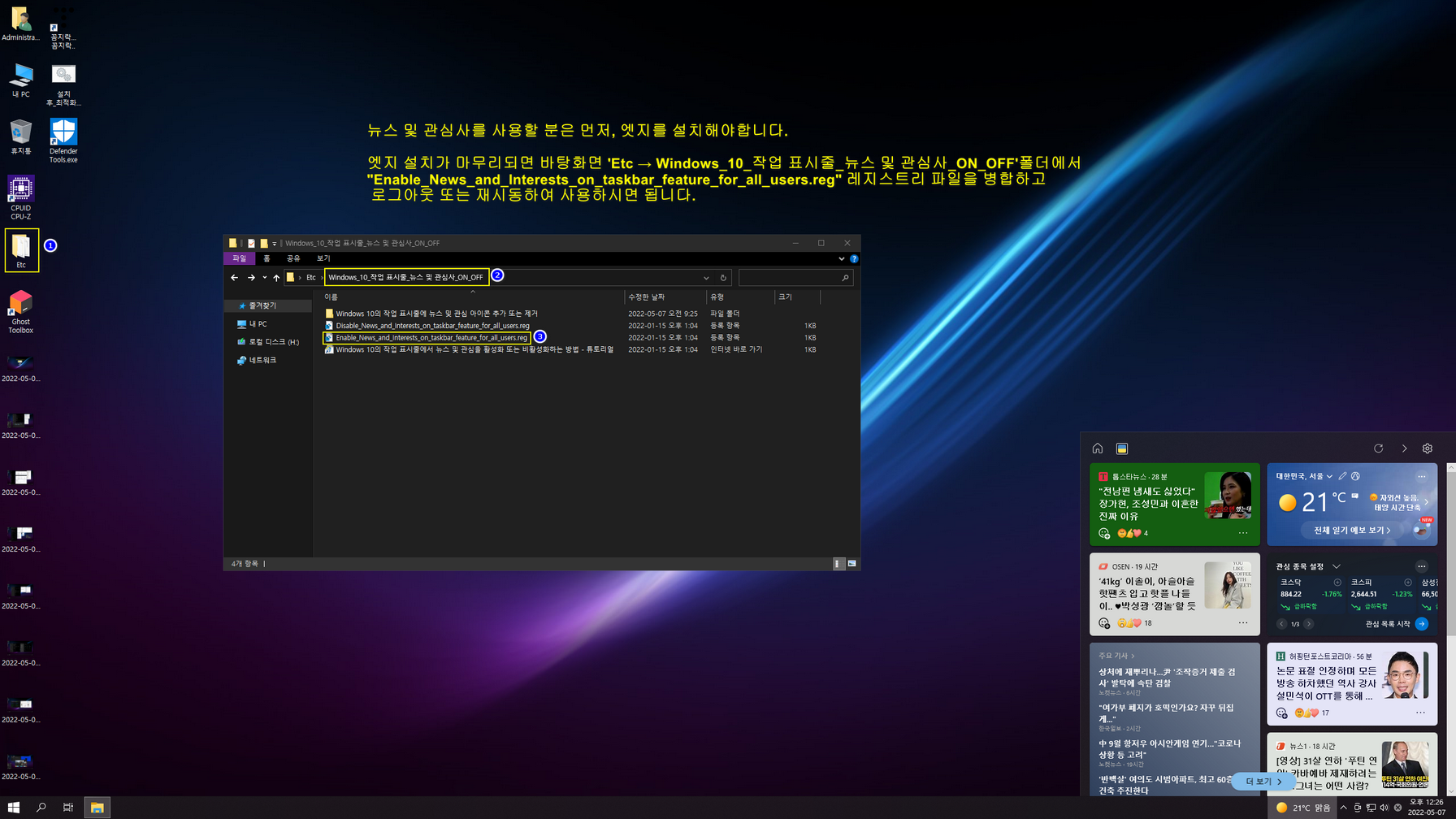Refresh the Explorer folder view
Image resolution: width=1456 pixels, height=819 pixels.
723,278
